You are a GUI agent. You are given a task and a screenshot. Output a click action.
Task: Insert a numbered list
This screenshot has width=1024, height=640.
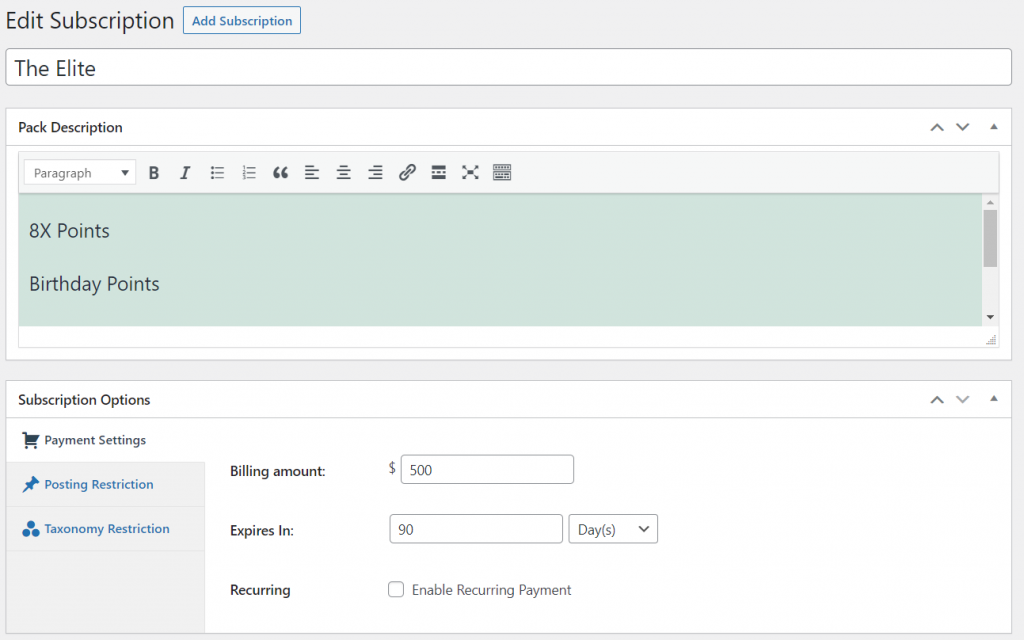[249, 173]
